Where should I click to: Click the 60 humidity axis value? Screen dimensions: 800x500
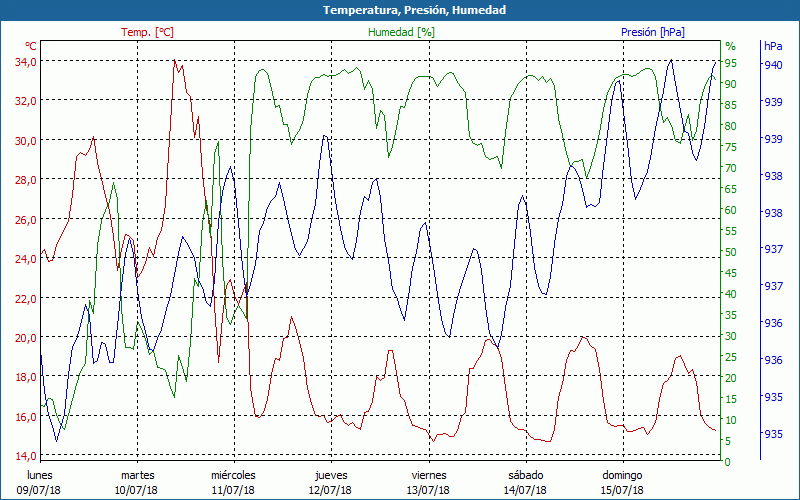731,210
